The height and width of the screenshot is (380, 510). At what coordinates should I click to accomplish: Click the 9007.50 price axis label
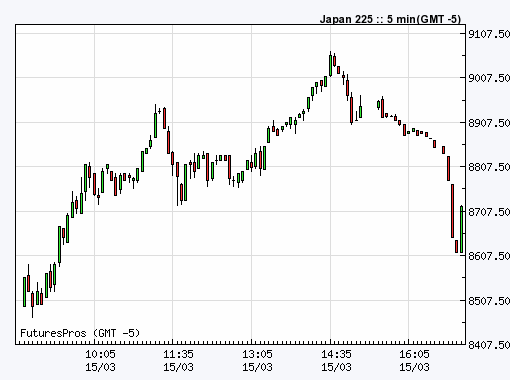[x=489, y=78]
